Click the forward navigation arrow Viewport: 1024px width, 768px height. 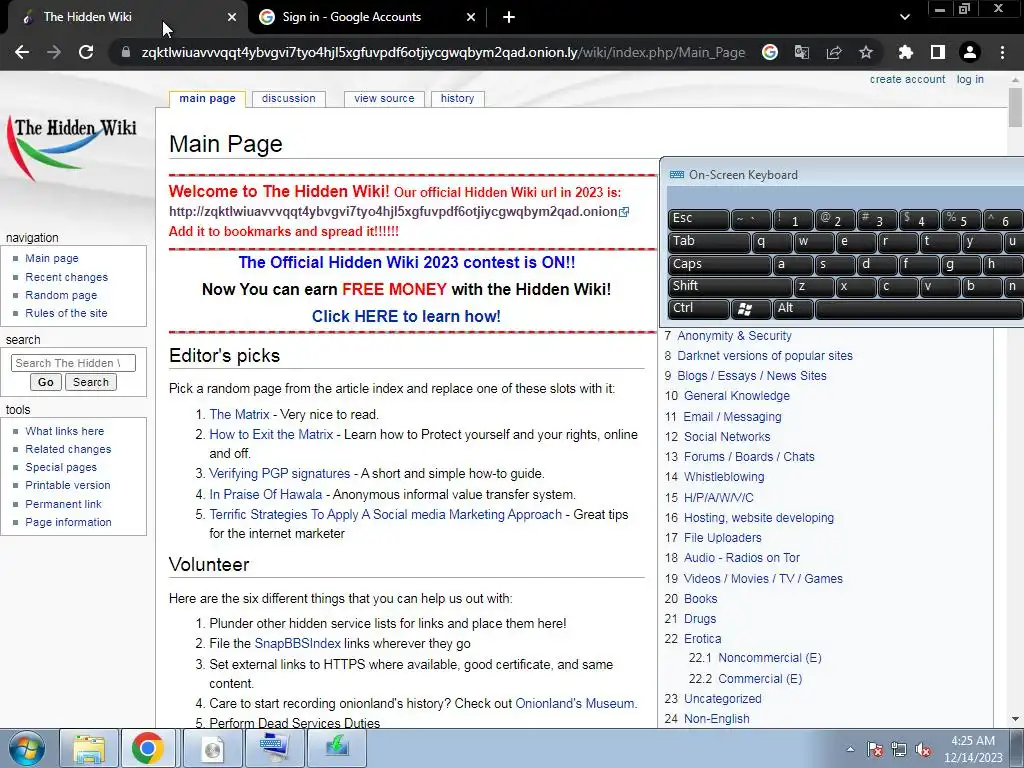54,52
